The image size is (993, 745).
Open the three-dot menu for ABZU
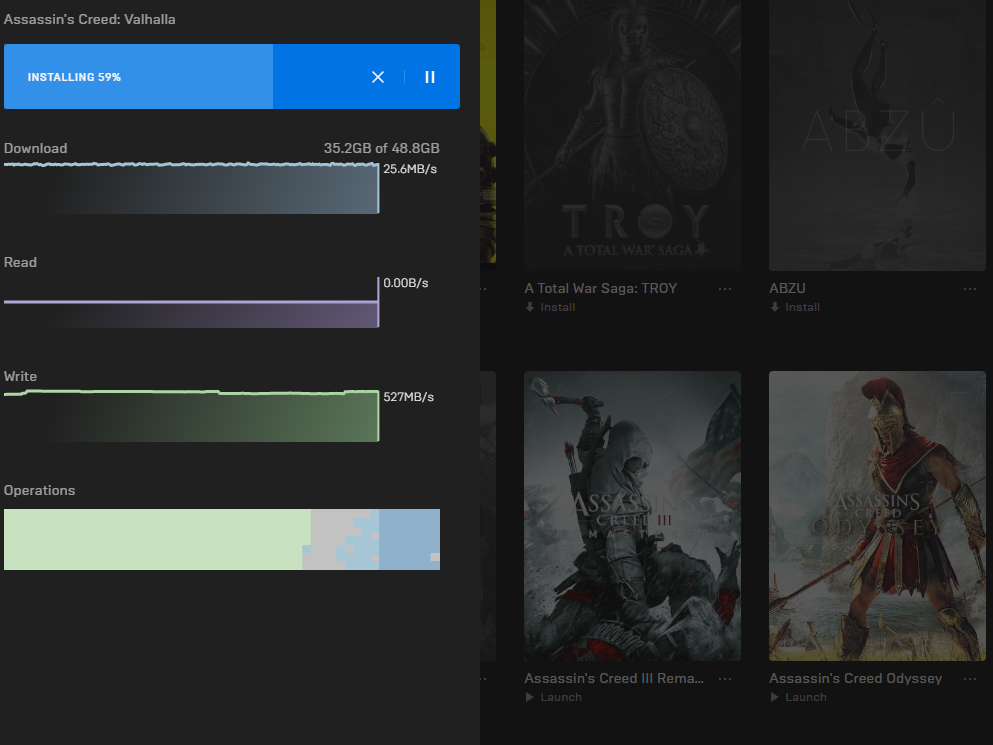pos(969,289)
